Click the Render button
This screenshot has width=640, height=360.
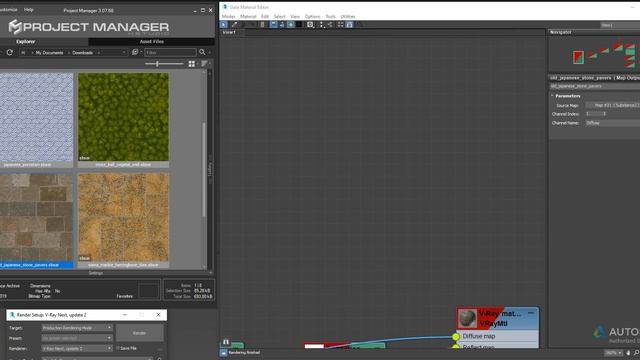(x=140, y=333)
